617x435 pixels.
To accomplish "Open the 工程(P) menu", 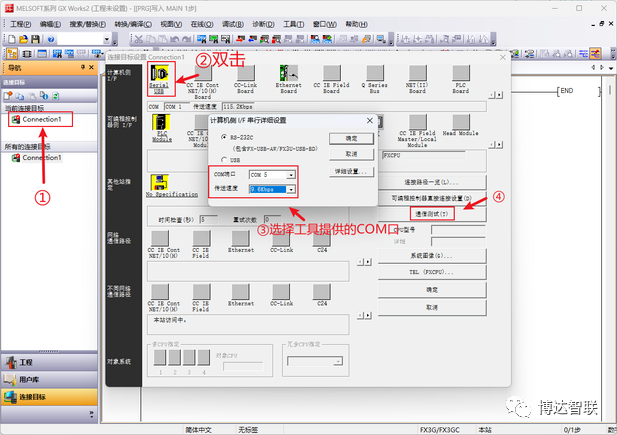I will coord(20,24).
